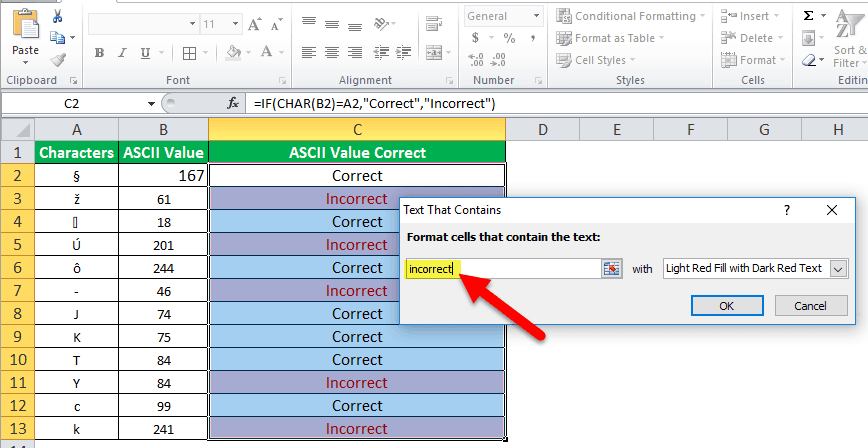868x448 pixels.
Task: Open the General number format dropdown
Action: click(537, 16)
